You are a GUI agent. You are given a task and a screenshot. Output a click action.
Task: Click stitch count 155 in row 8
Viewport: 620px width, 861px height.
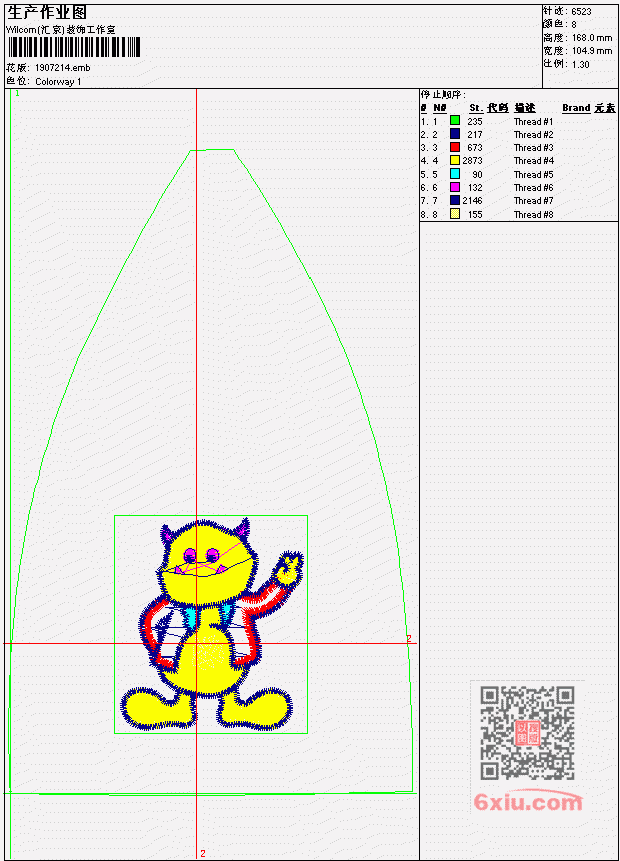[475, 215]
